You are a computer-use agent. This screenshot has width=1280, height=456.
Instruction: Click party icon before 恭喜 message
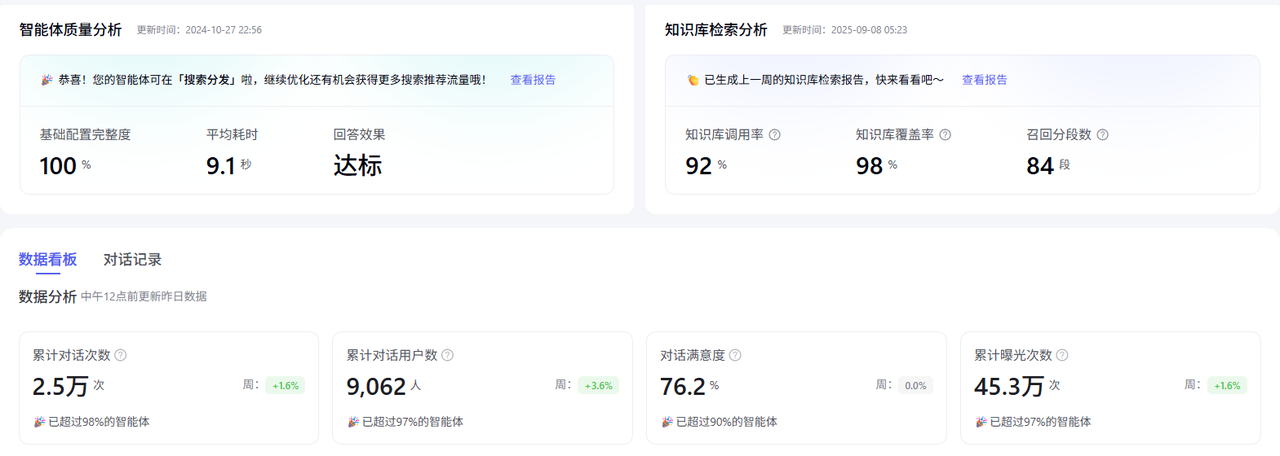[x=46, y=80]
